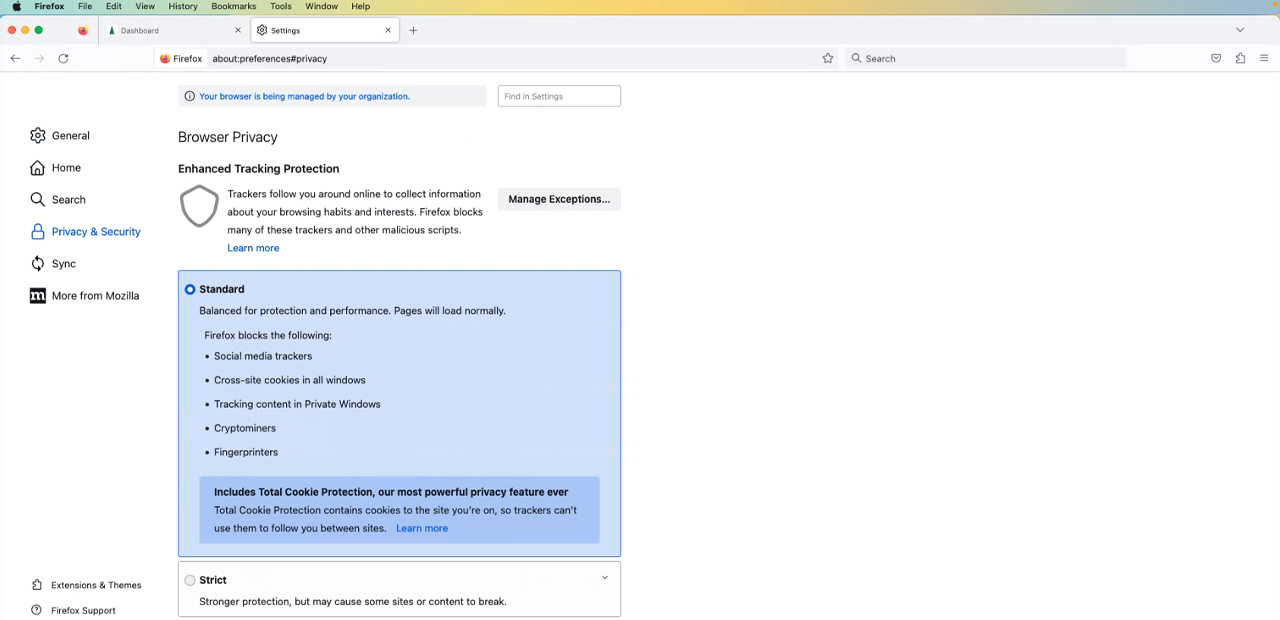Open the Pocket save icon

coord(1216,58)
